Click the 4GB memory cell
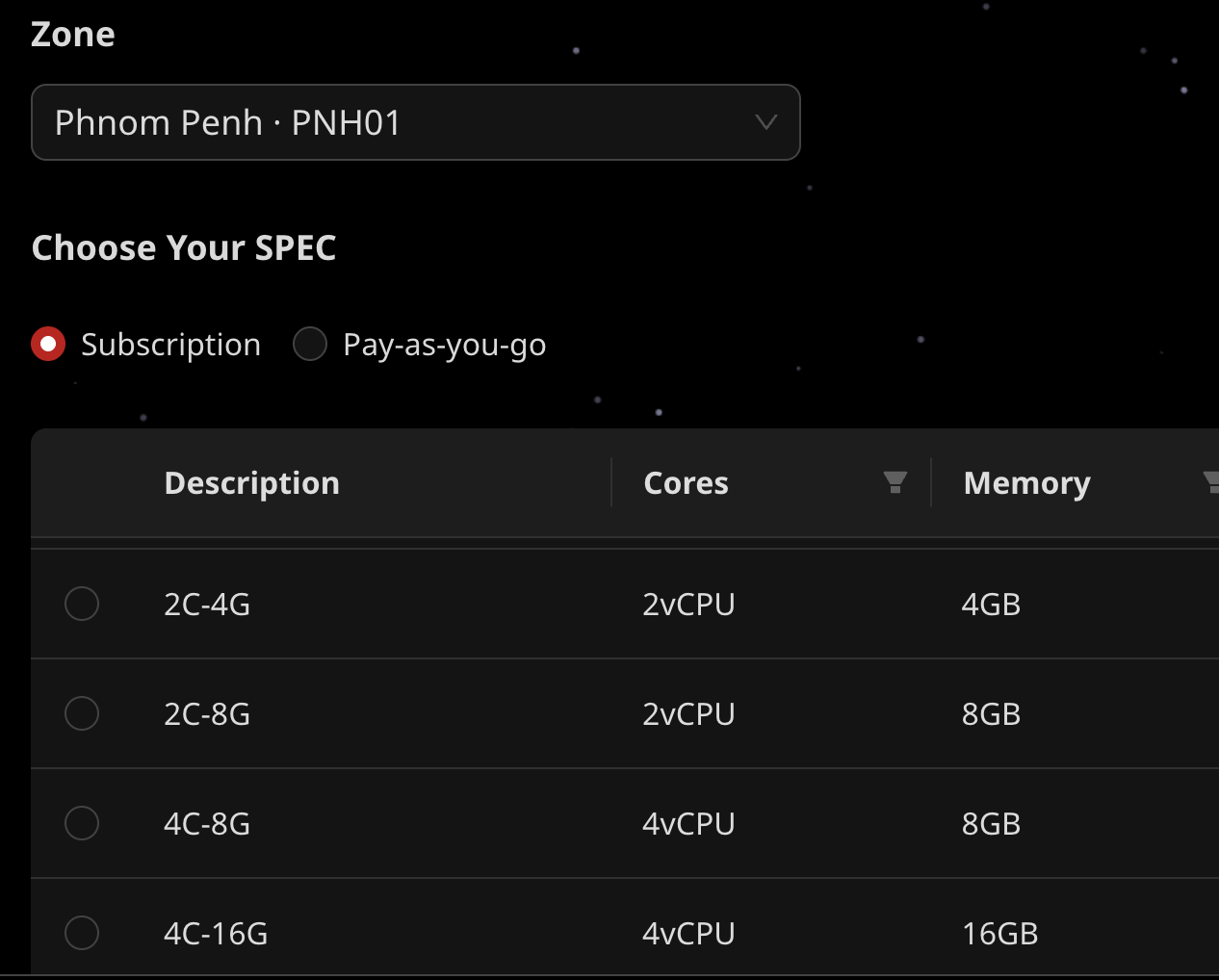 pyautogui.click(x=991, y=605)
